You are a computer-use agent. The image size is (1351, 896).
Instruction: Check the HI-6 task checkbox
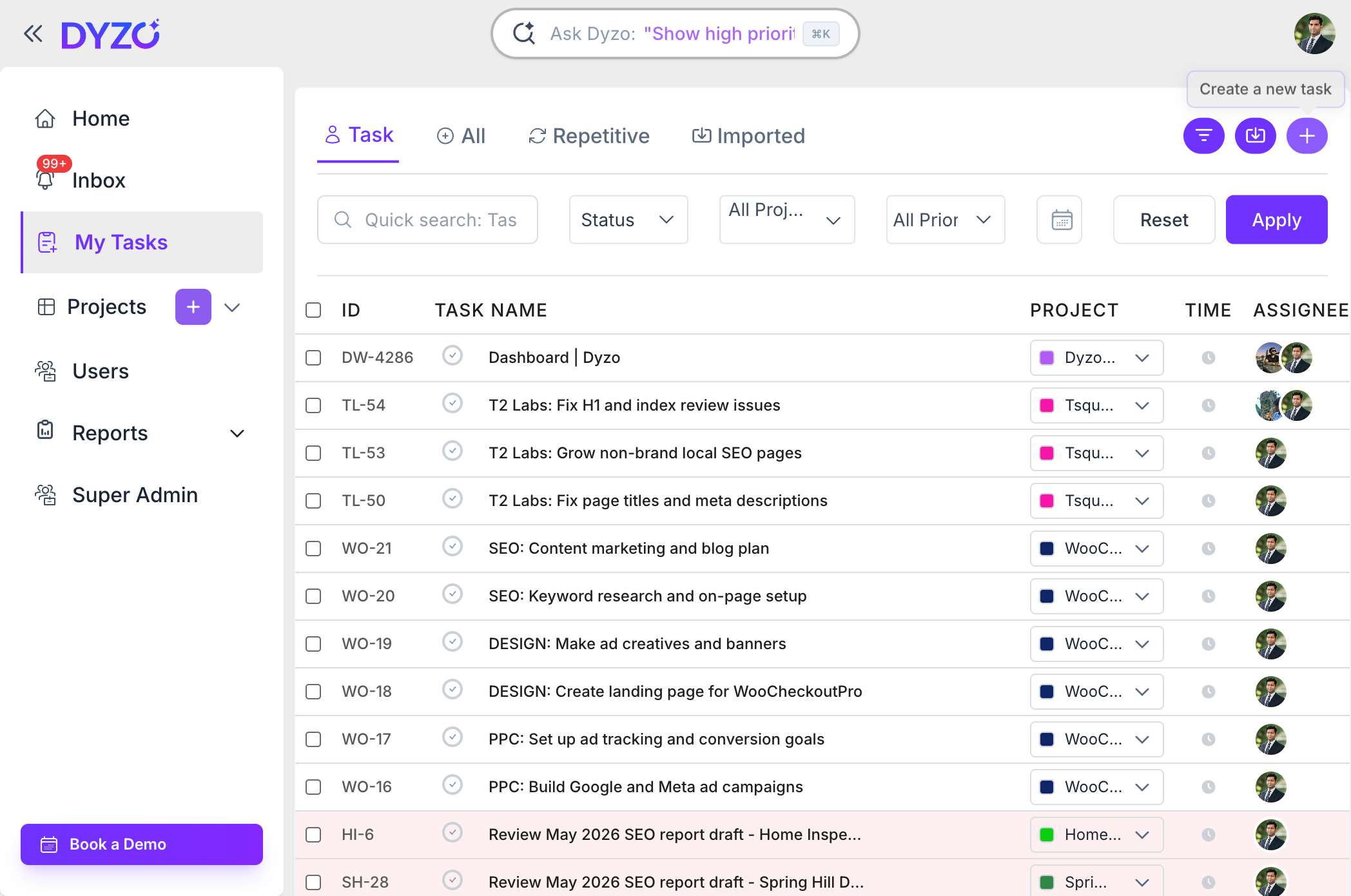click(x=313, y=835)
